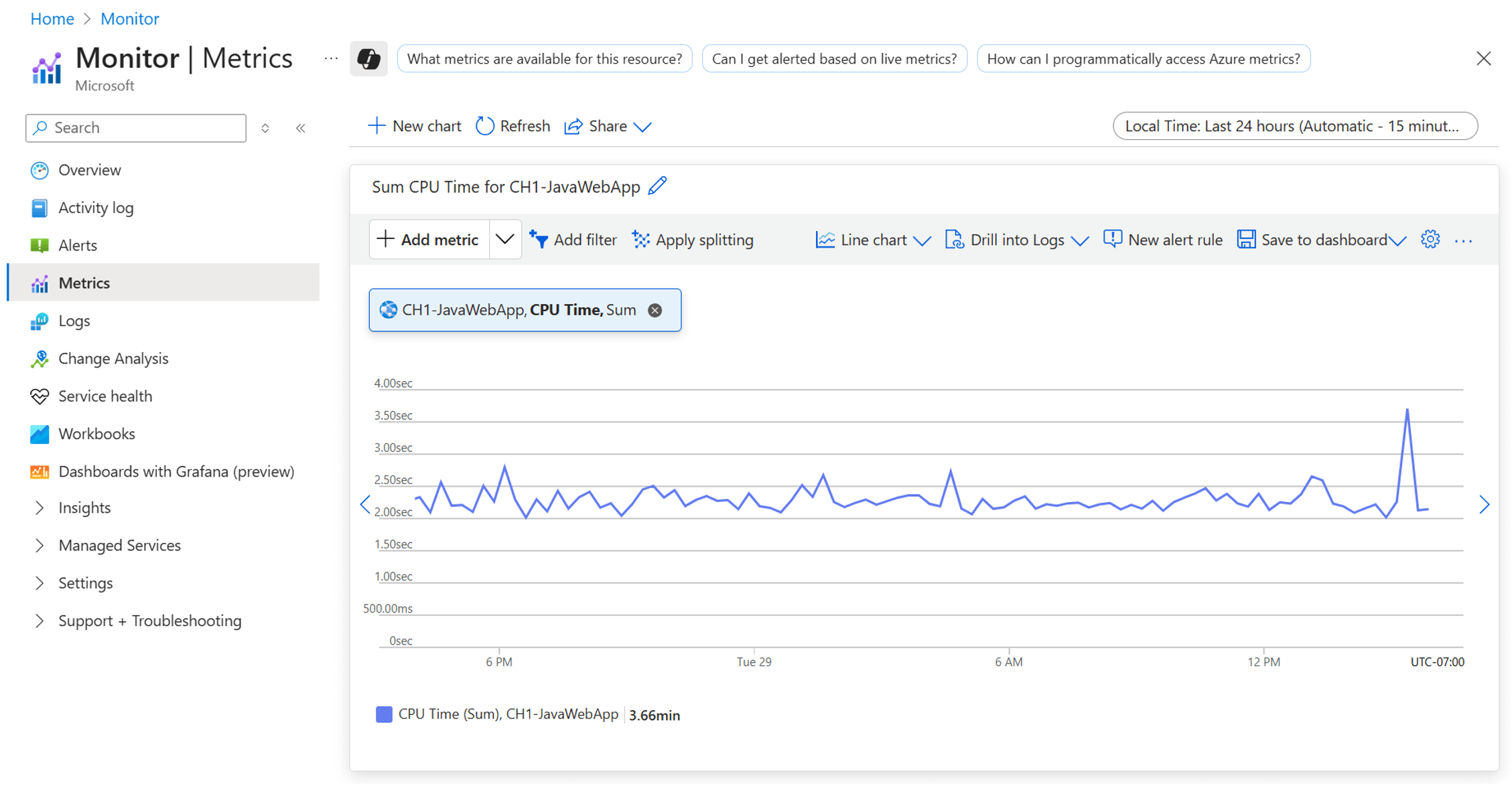The width and height of the screenshot is (1512, 788).
Task: Open Line chart type dropdown
Action: [922, 240]
